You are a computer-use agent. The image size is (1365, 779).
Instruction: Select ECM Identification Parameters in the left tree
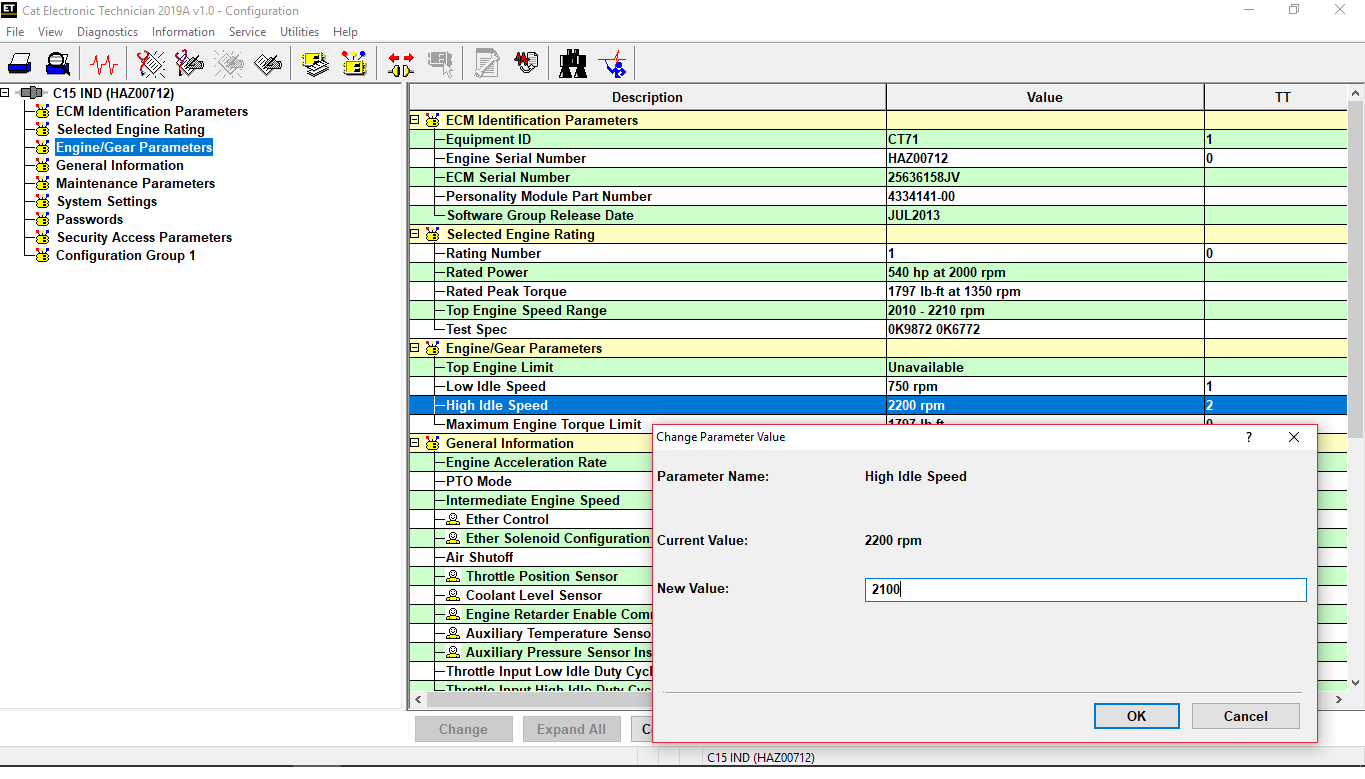(152, 112)
